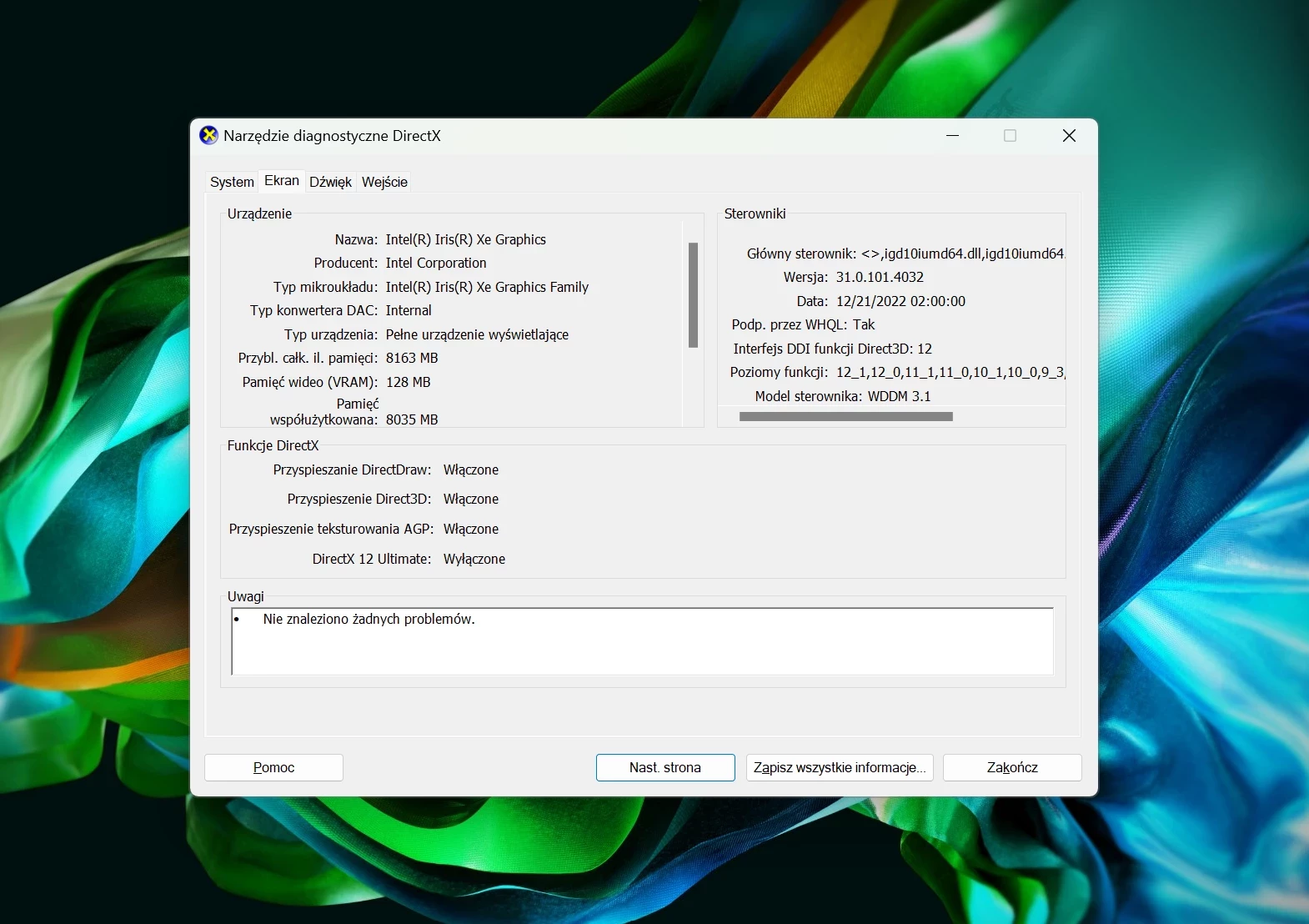Click the Urządzenie group label

click(x=259, y=213)
